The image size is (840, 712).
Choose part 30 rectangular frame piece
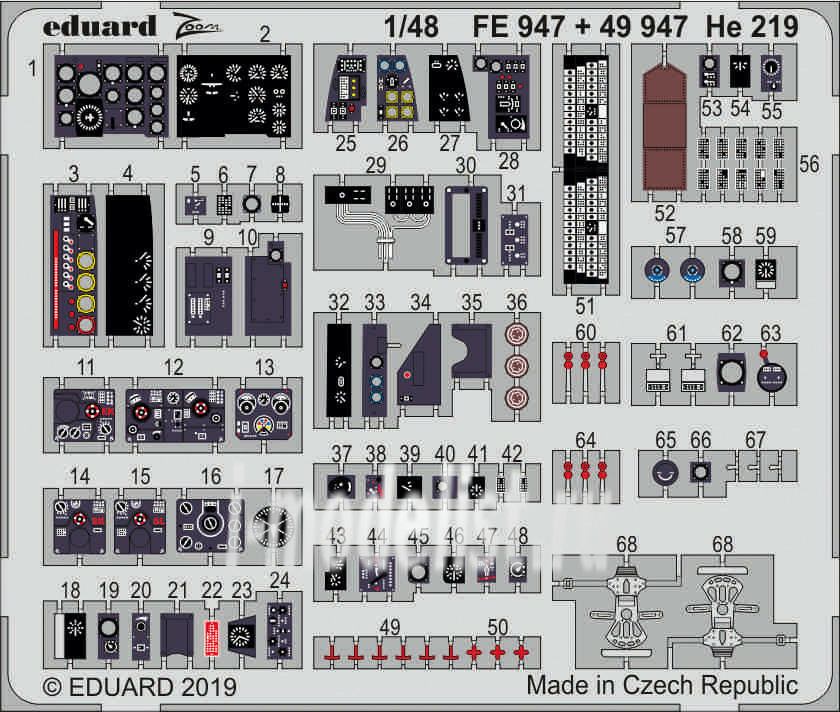pyautogui.click(x=467, y=225)
